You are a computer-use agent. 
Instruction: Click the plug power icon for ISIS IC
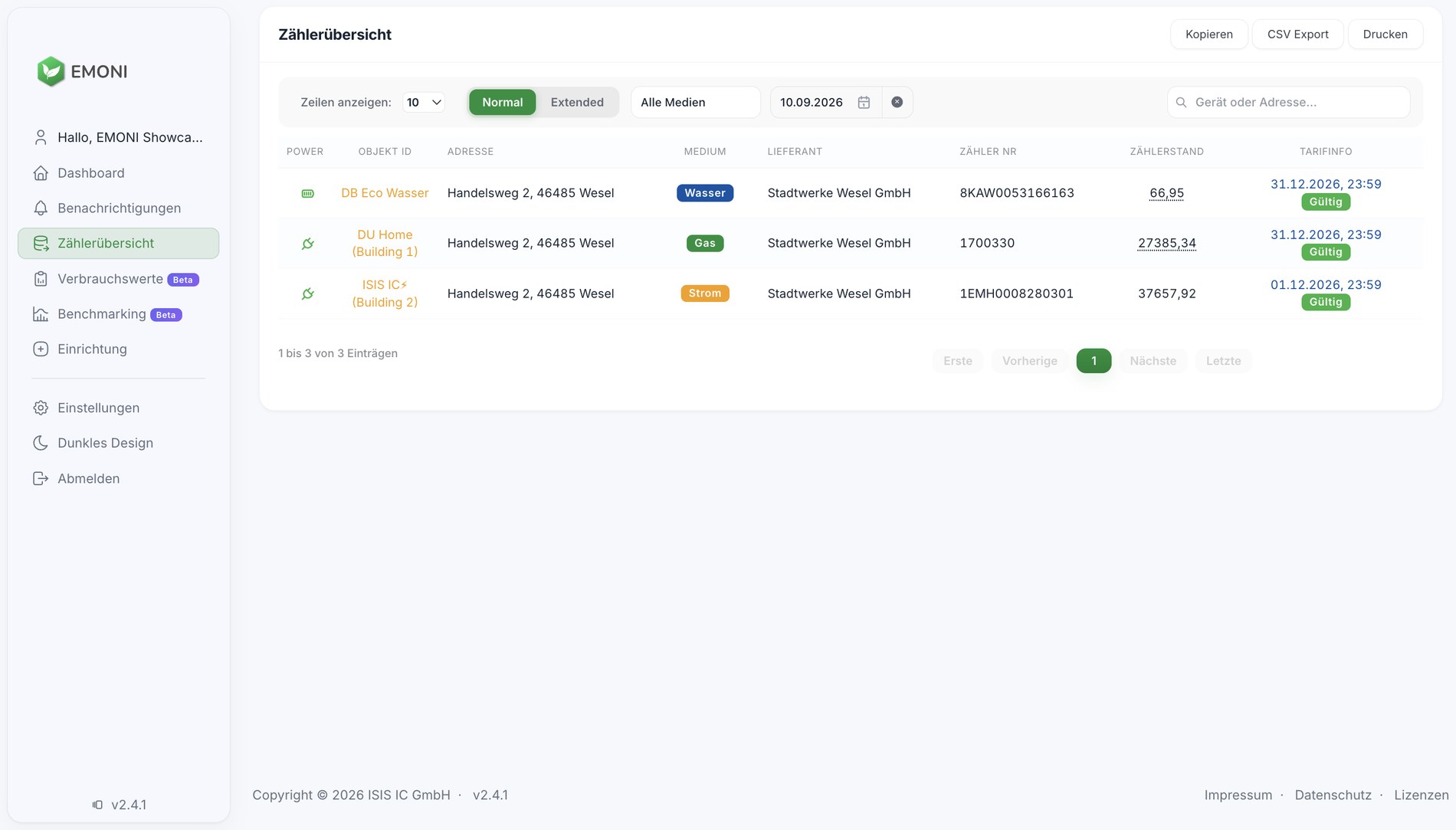coord(308,294)
